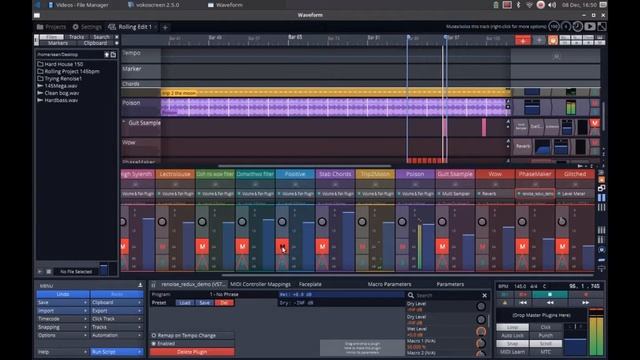Screen dimensions: 640x360
Task: Go up a folder in file browser
Action: tap(107, 54)
